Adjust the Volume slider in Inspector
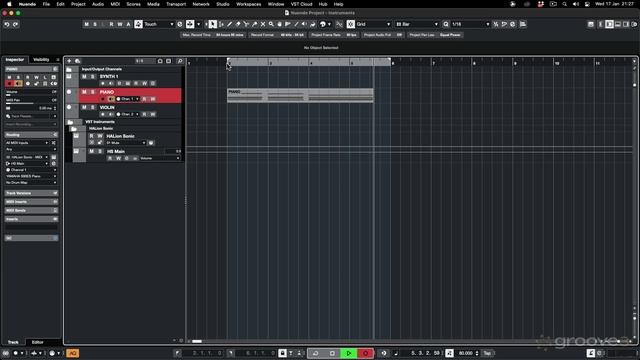The image size is (640, 360). click(31, 95)
